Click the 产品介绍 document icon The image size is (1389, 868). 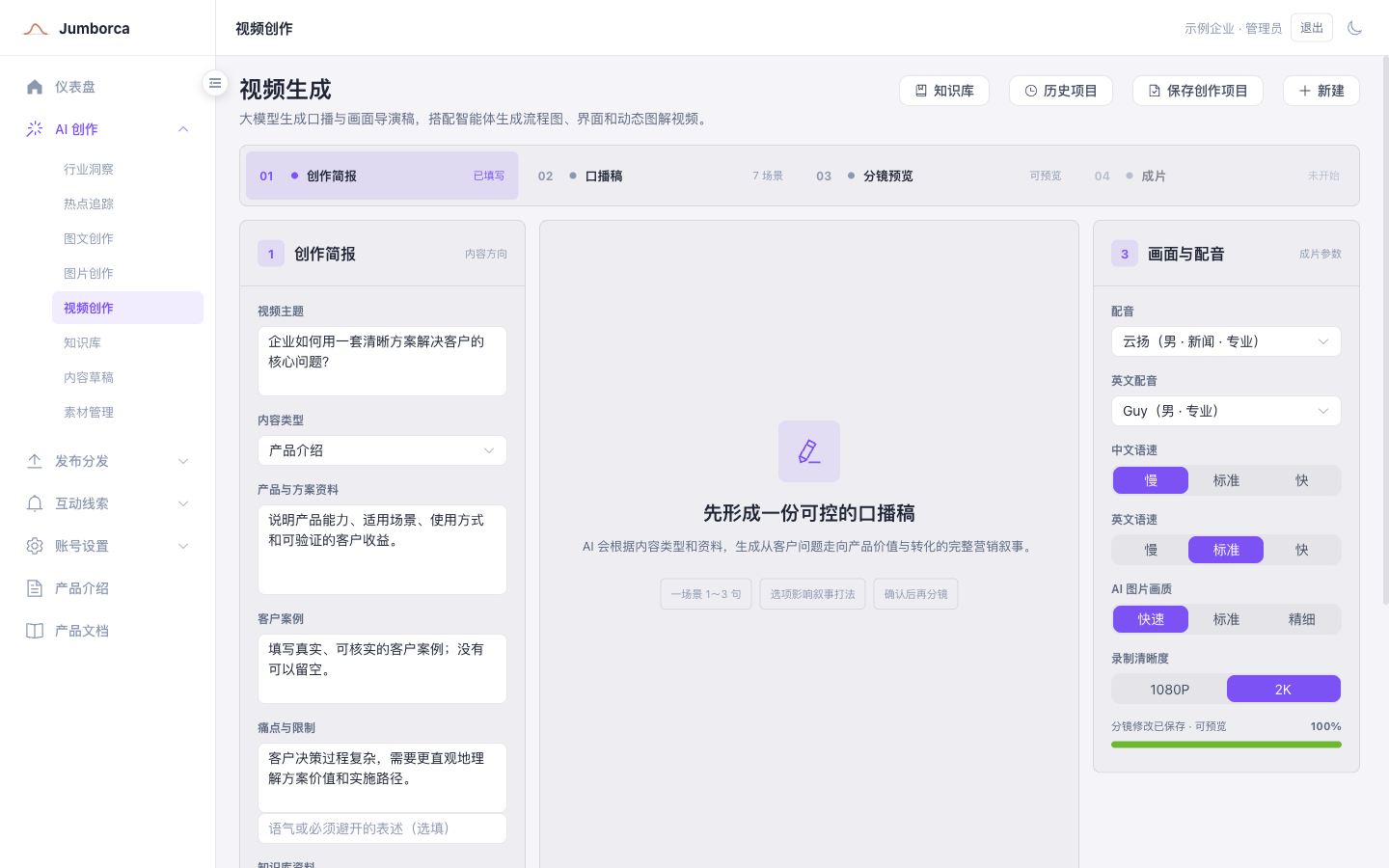coord(35,588)
